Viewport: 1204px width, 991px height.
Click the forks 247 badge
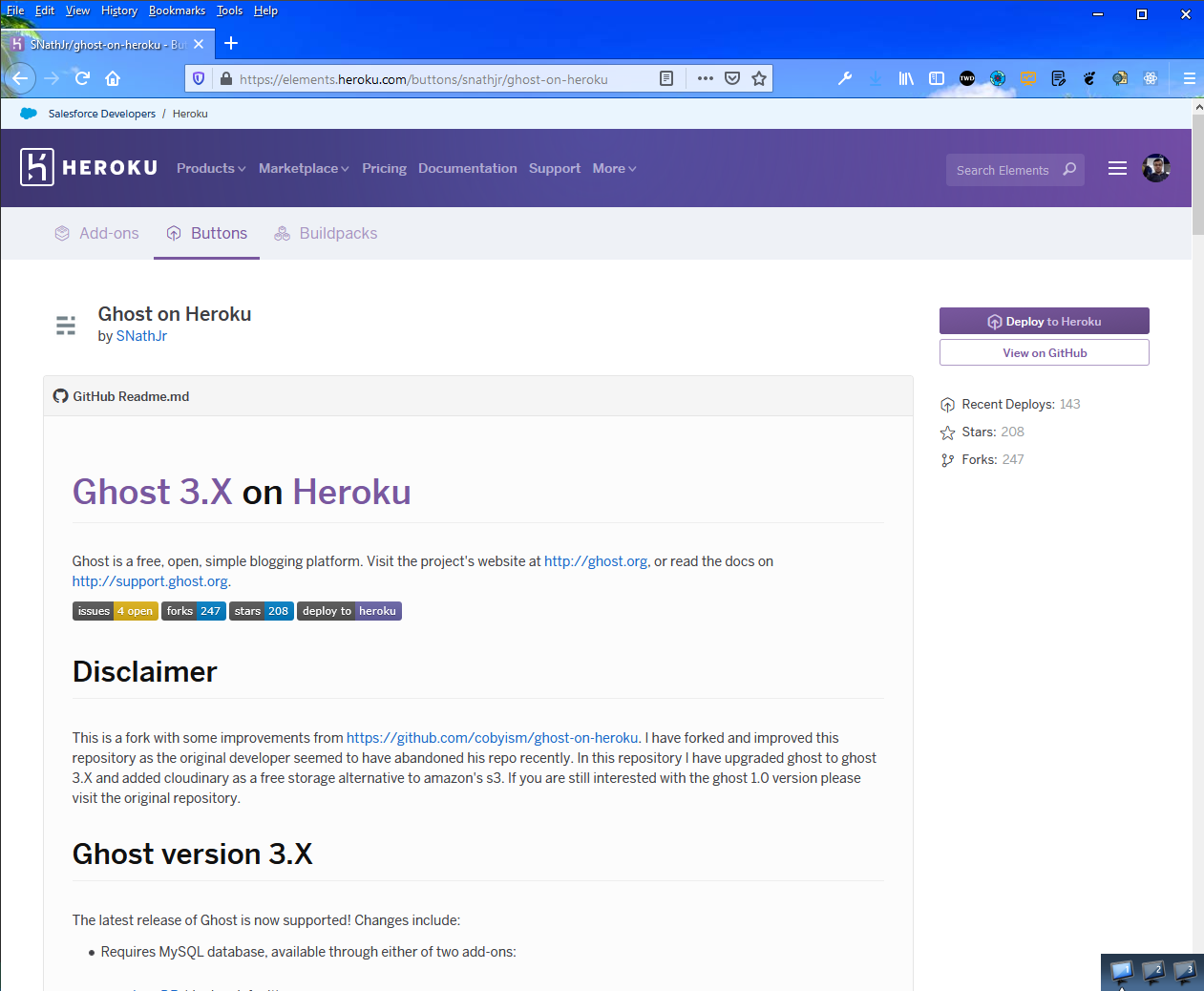click(194, 611)
